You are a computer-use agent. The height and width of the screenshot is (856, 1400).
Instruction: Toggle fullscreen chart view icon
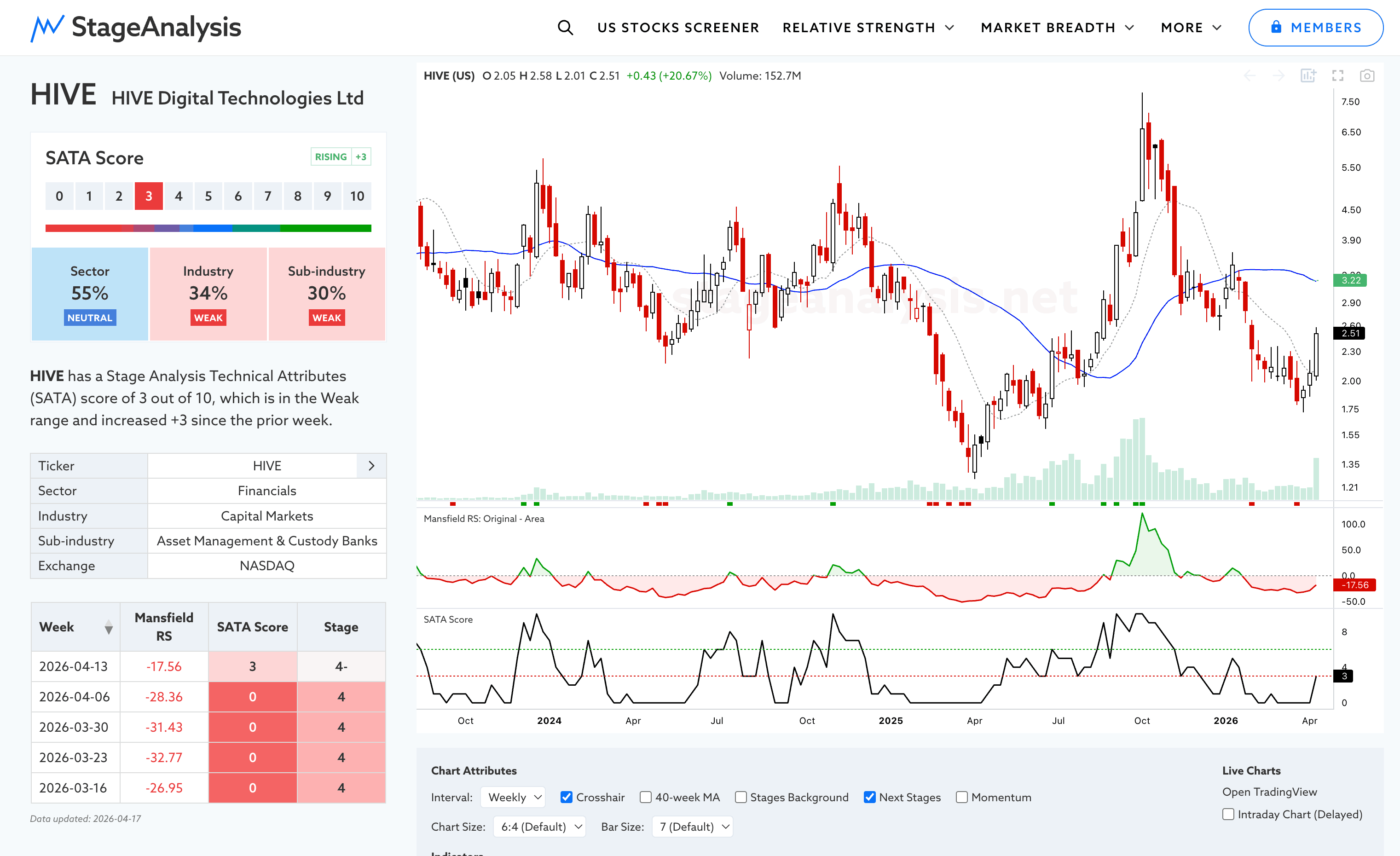[x=1337, y=75]
